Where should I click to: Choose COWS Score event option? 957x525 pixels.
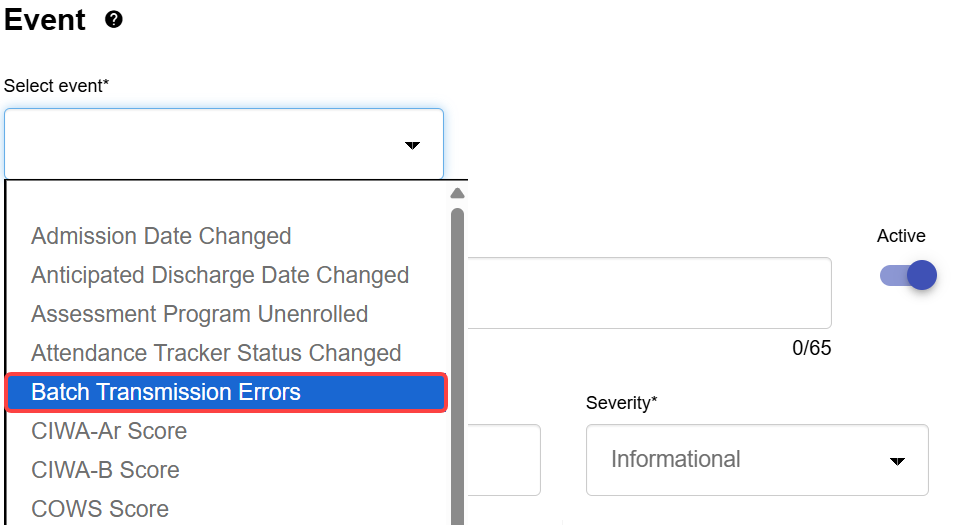pos(100,509)
